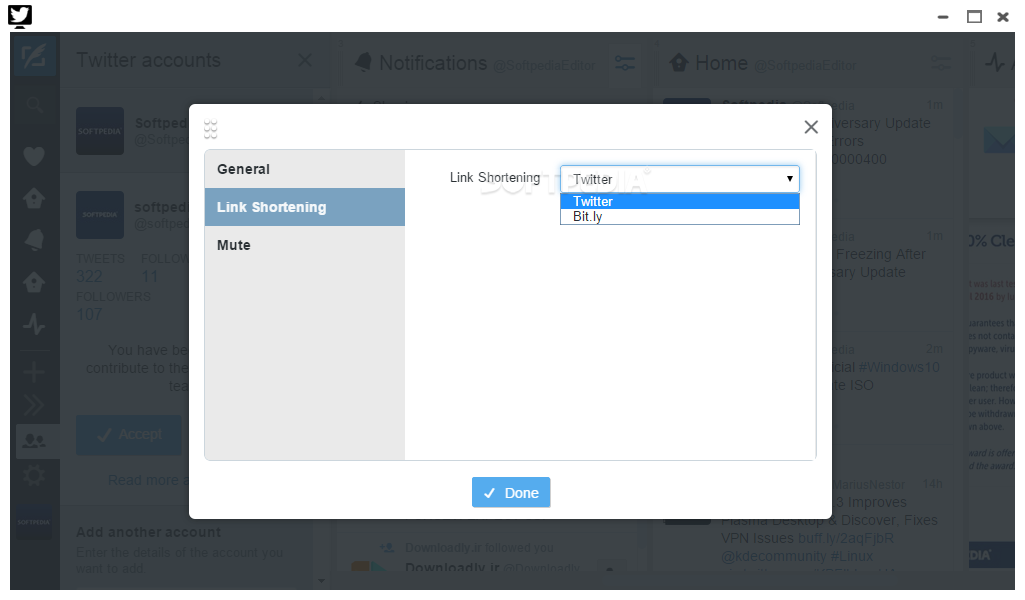Maximize the TweetDeck window
1025x600 pixels.
(974, 17)
